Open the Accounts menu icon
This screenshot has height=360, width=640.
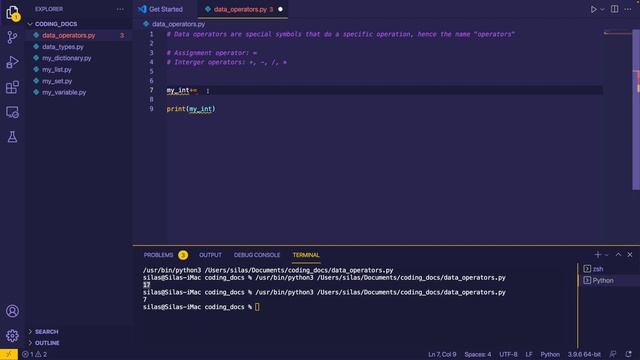coord(12,311)
